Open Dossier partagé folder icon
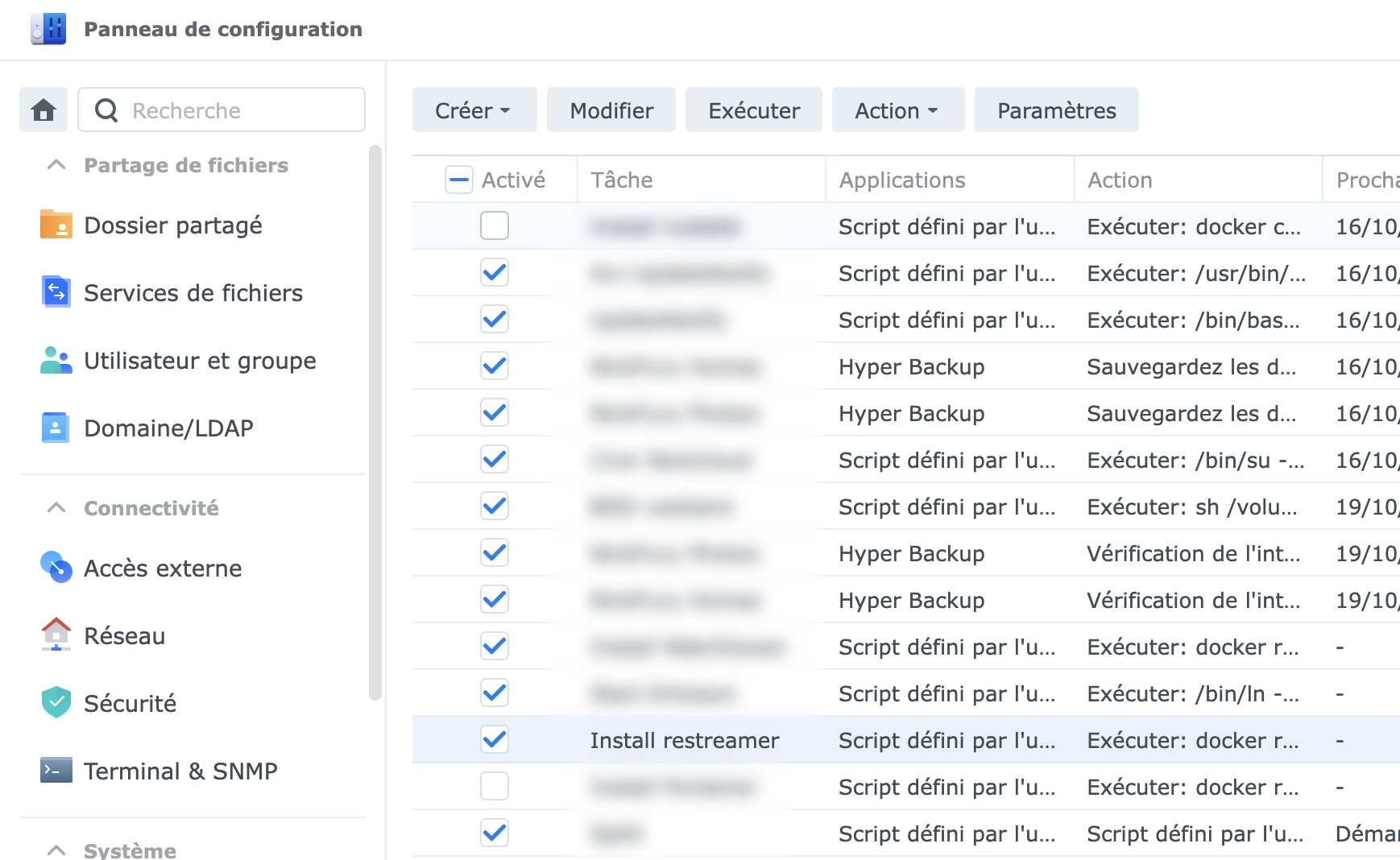This screenshot has height=860, width=1400. (56, 225)
